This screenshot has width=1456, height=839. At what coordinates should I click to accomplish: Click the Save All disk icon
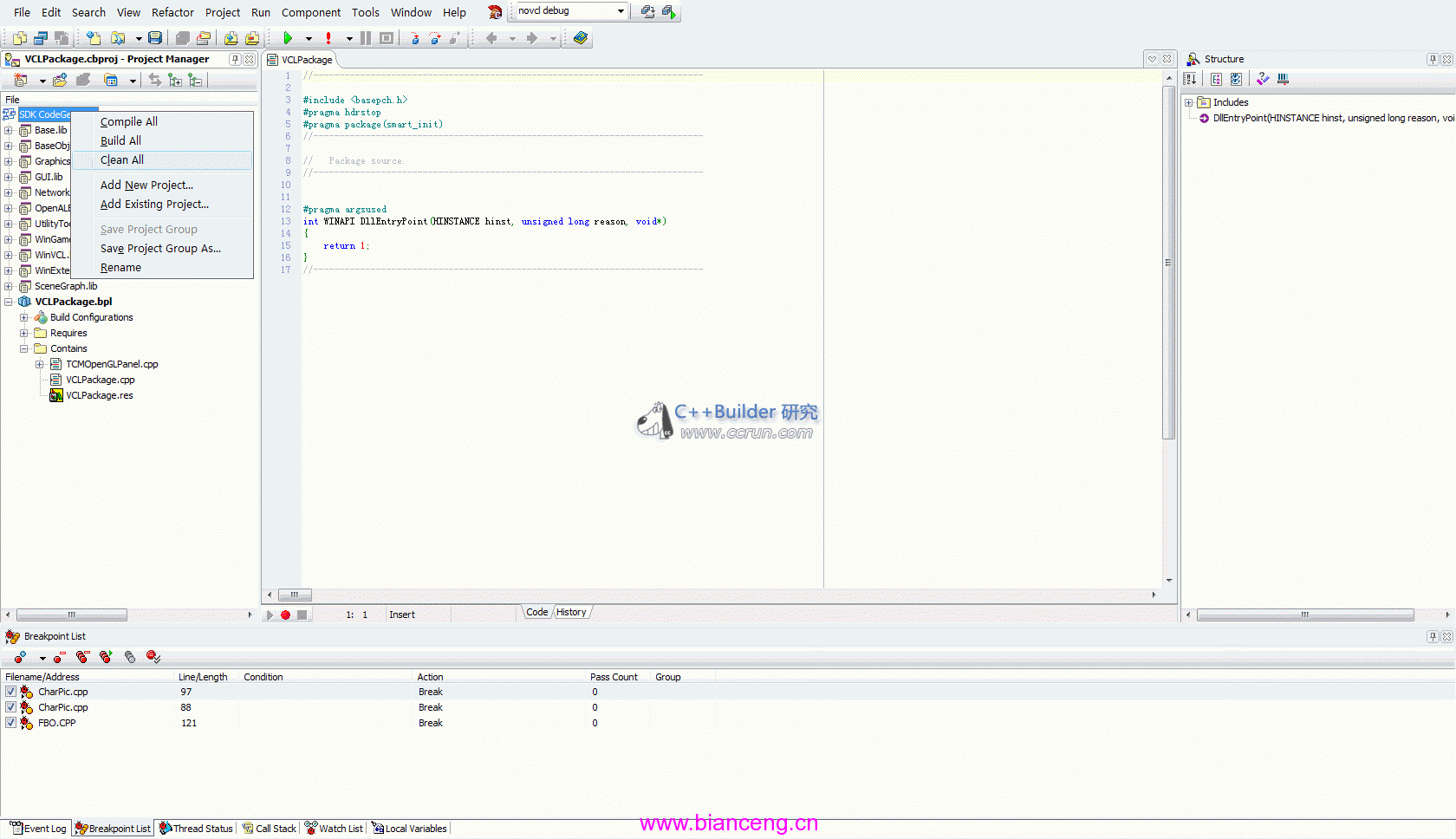point(155,38)
